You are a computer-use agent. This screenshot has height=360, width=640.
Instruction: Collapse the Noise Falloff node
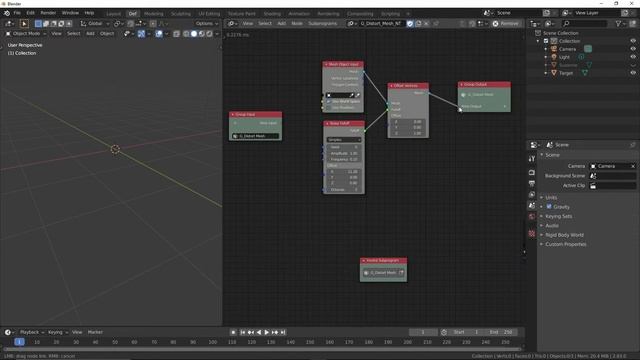click(327, 123)
